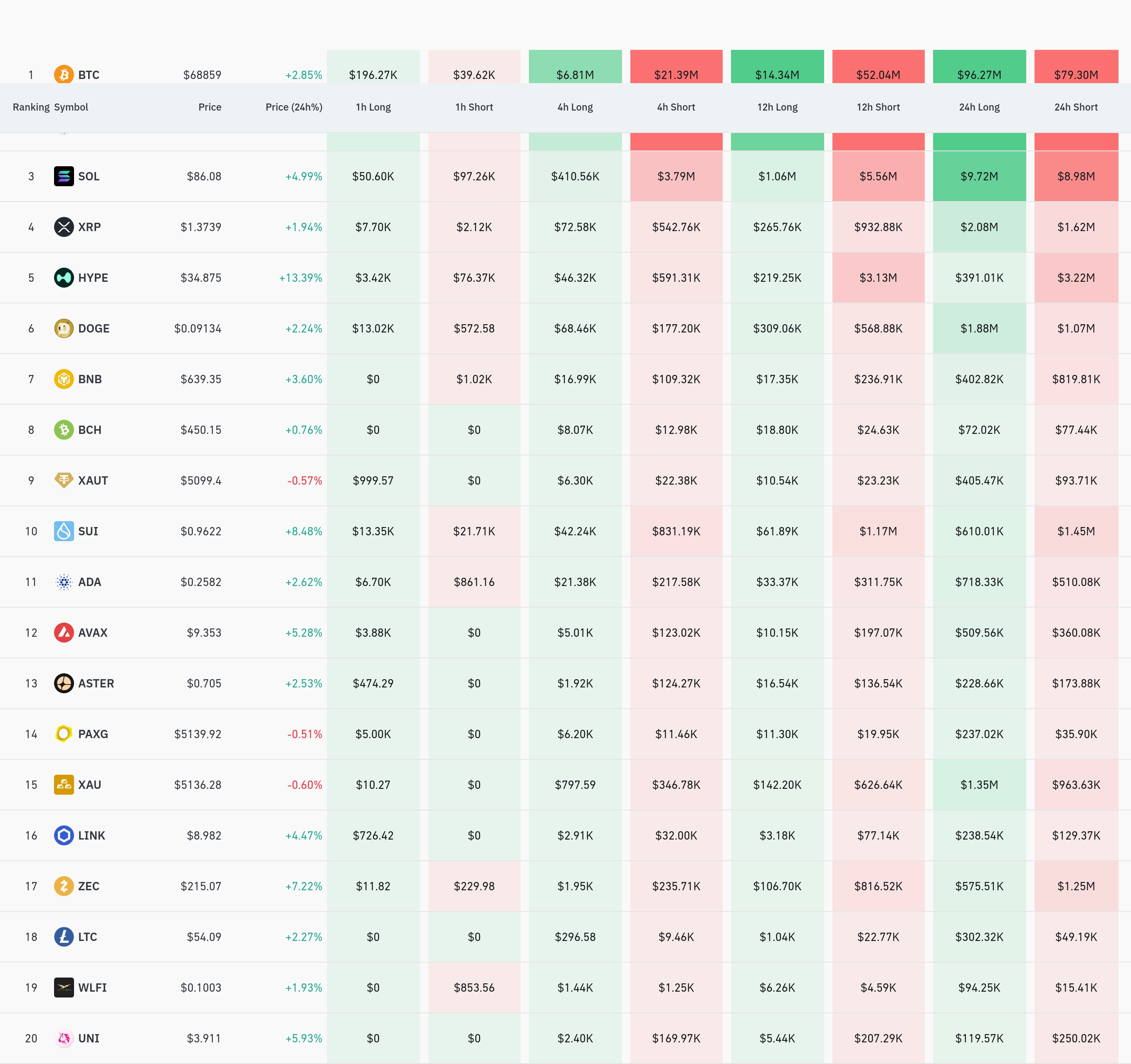Image resolution: width=1131 pixels, height=1064 pixels.
Task: Click the BNB coin icon
Action: tap(64, 379)
